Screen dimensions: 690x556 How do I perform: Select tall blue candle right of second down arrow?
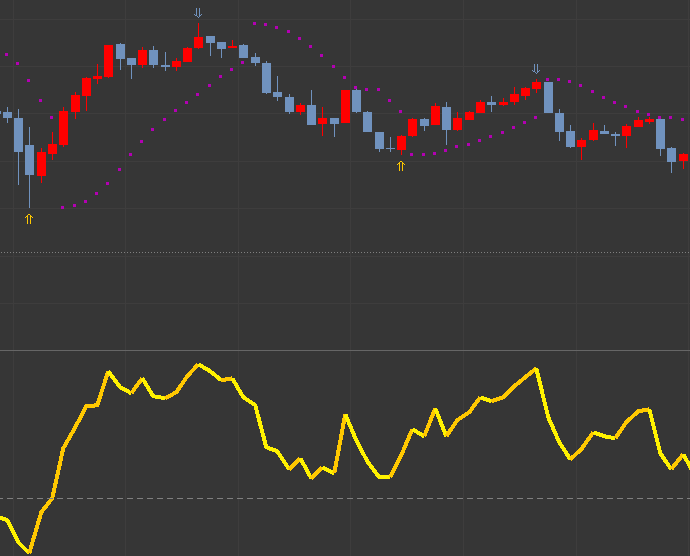pos(548,97)
